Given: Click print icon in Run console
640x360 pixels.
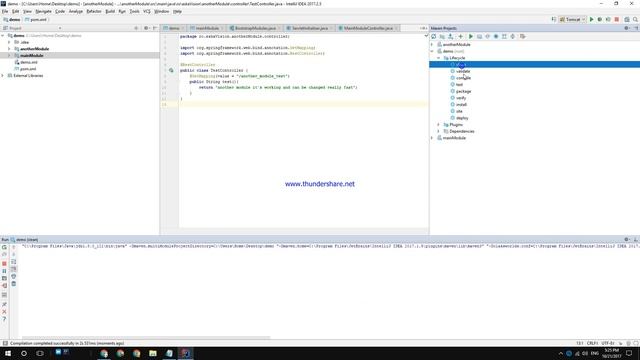Looking at the screenshot, I should pyautogui.click(x=13, y=276).
